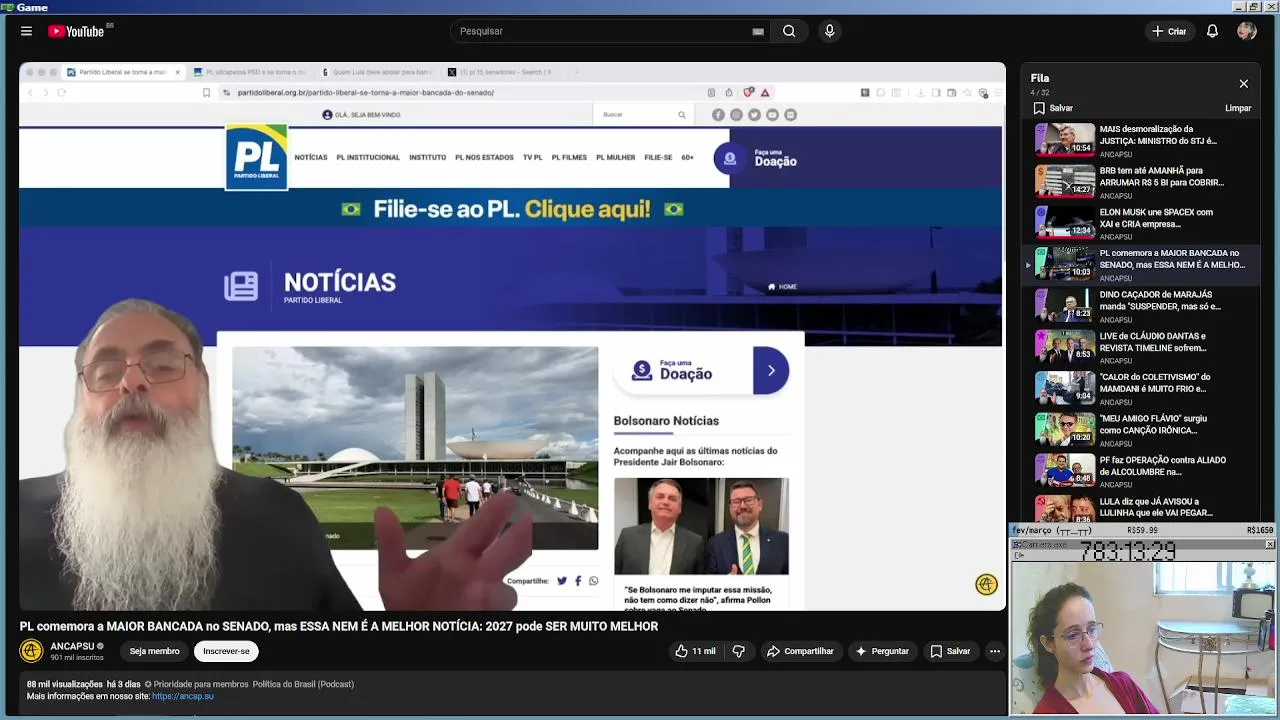Click the Política do Brasil (Podcast) link
Viewport: 1280px width, 720px height.
pyautogui.click(x=303, y=684)
